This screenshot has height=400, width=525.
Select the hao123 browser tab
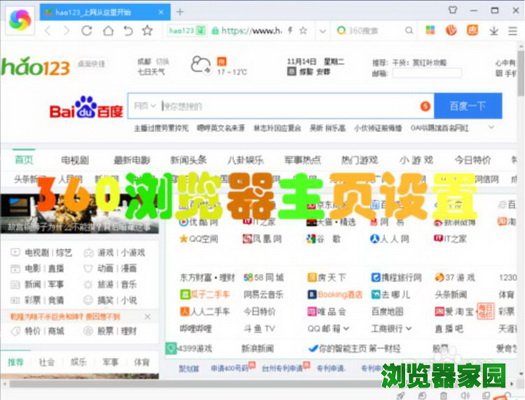pos(105,12)
